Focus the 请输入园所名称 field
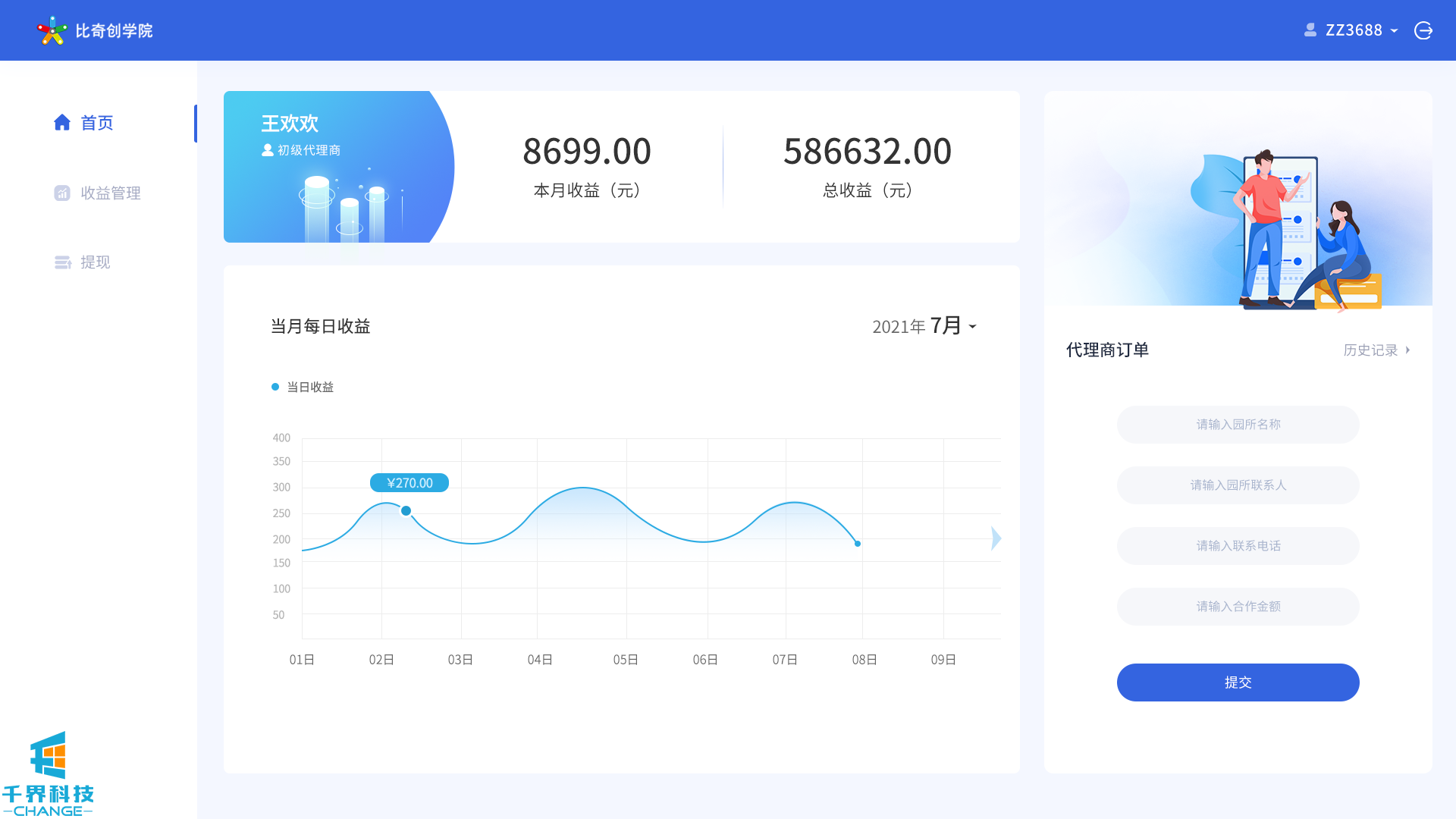1456x819 pixels. coord(1238,425)
